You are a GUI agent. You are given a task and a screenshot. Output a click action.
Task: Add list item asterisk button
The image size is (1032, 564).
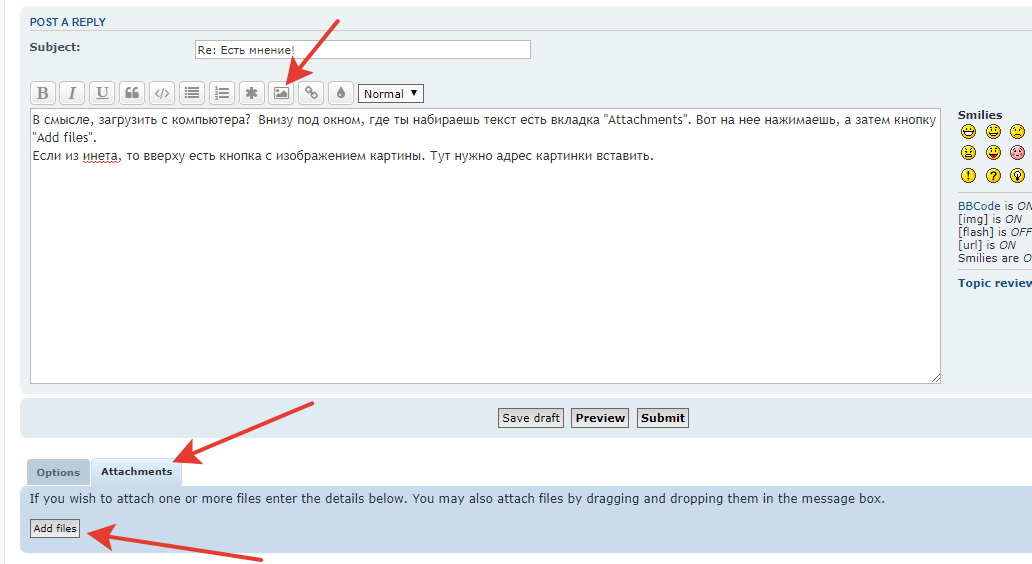(252, 93)
